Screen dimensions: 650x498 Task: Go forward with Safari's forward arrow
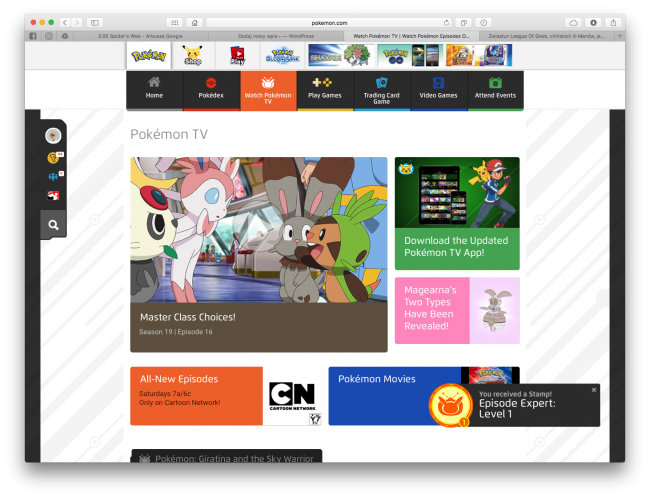(77, 22)
